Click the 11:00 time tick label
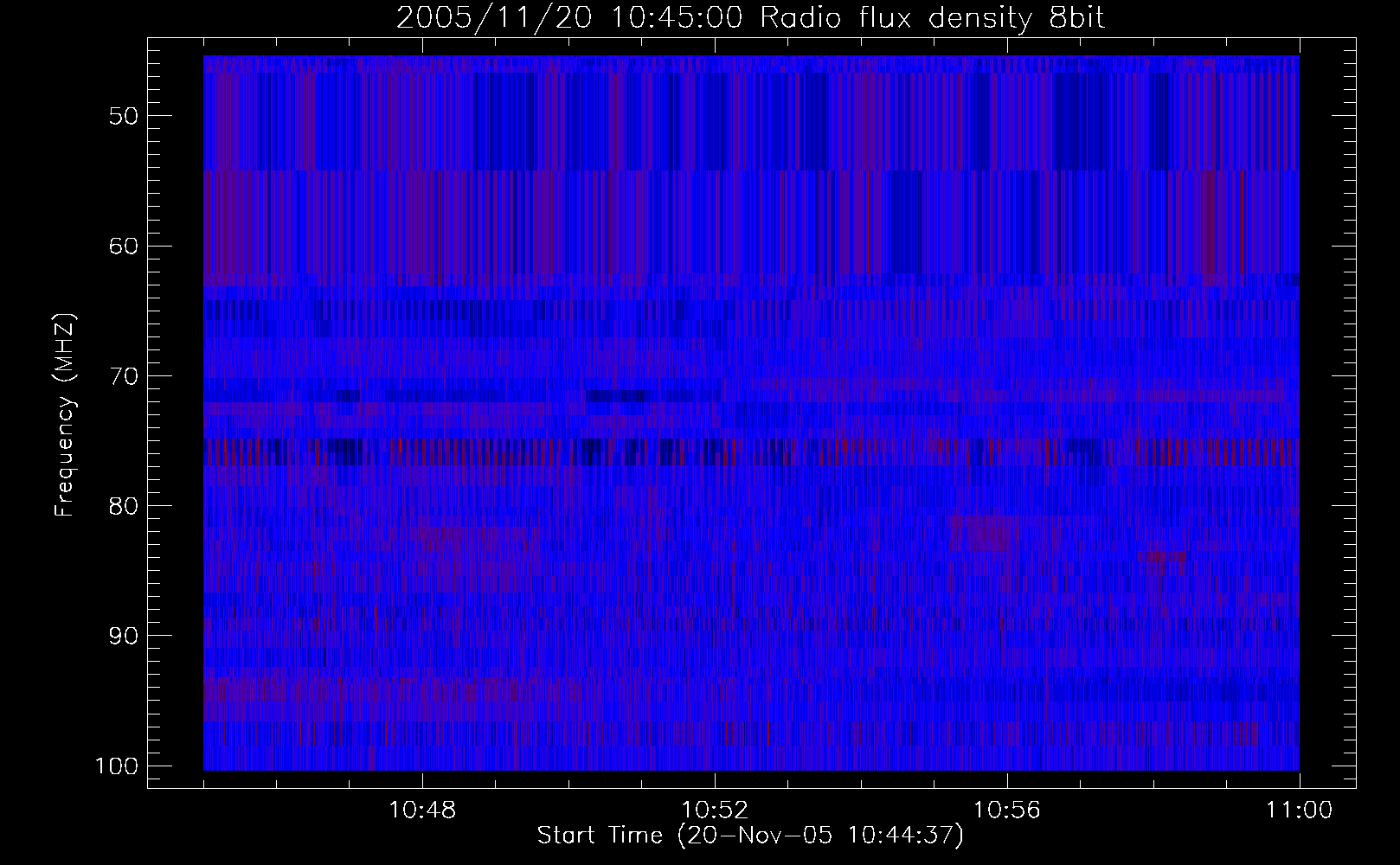 tap(1300, 811)
